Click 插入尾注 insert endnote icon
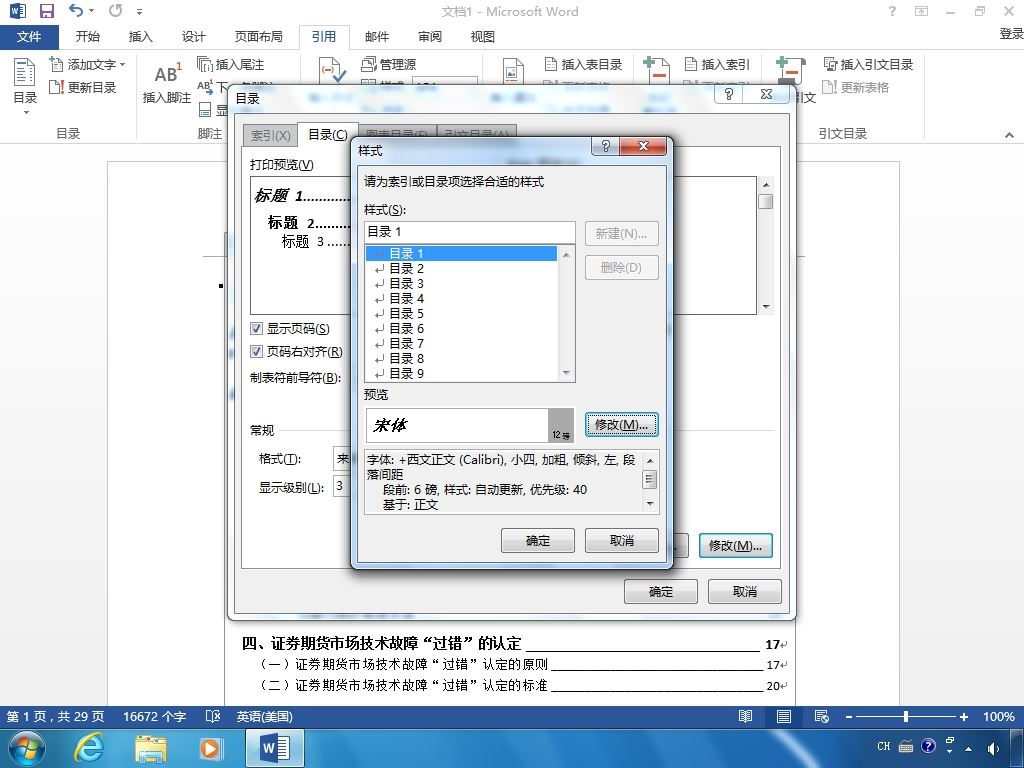The image size is (1024, 768). tap(205, 64)
